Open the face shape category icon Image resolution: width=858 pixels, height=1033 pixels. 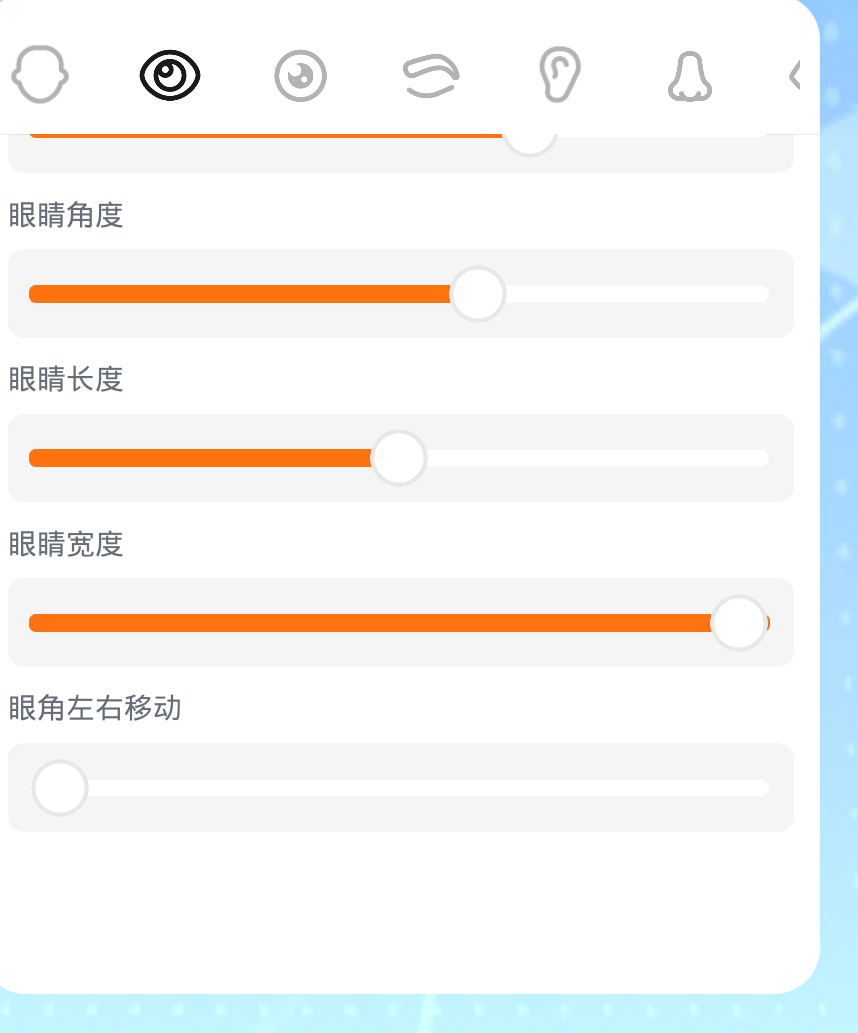point(40,76)
